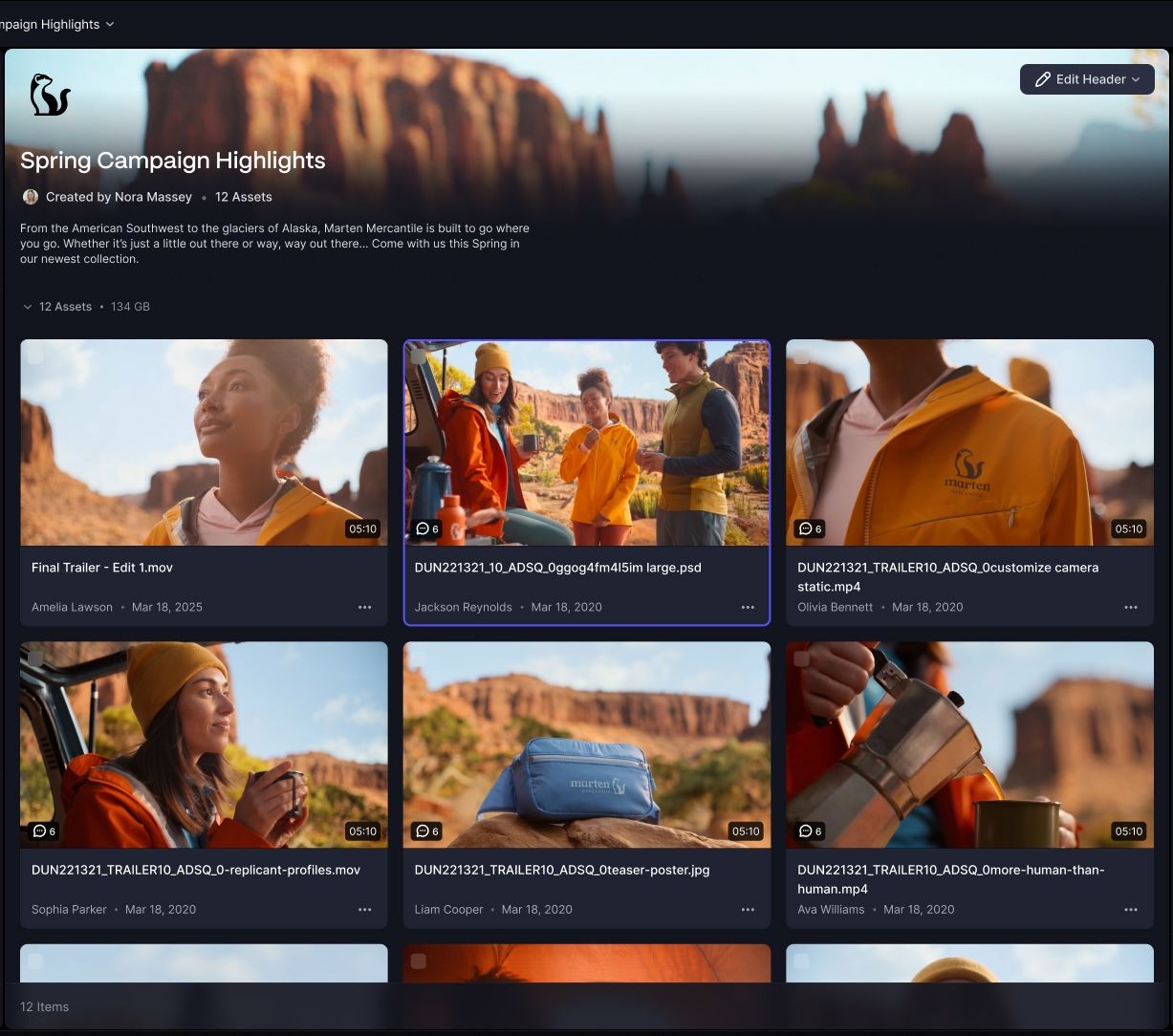Tick the checkbox on replicant-profiles.mov thumbnail

[x=35, y=658]
